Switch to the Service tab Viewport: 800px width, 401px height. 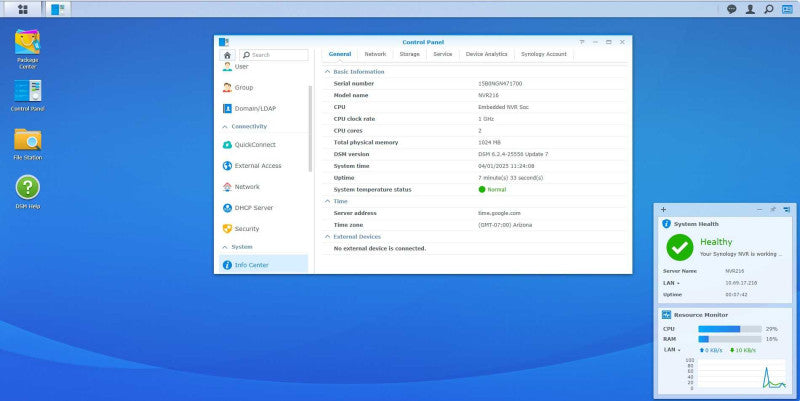(443, 54)
